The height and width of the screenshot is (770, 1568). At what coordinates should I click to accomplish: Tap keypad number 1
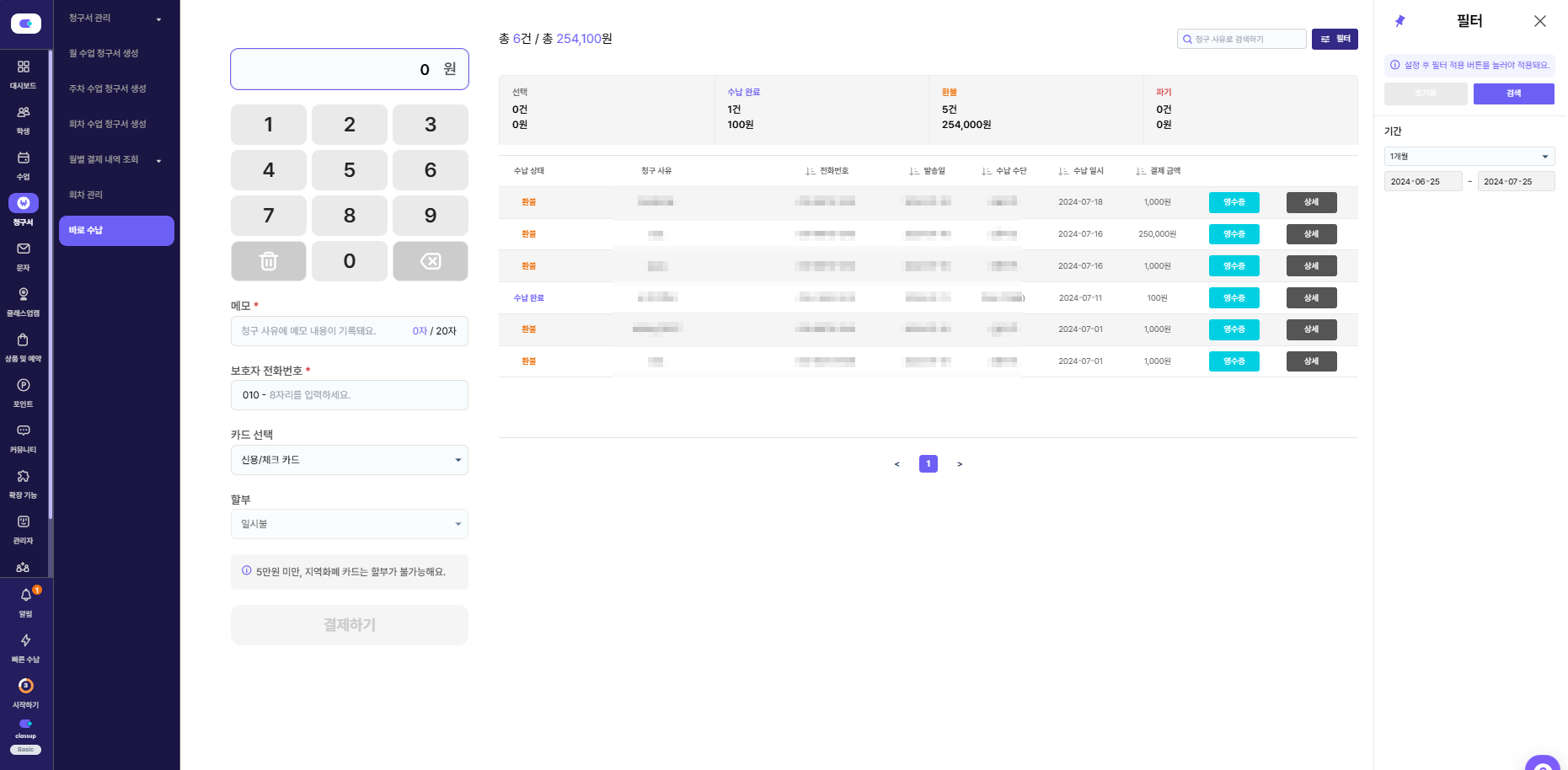point(269,125)
